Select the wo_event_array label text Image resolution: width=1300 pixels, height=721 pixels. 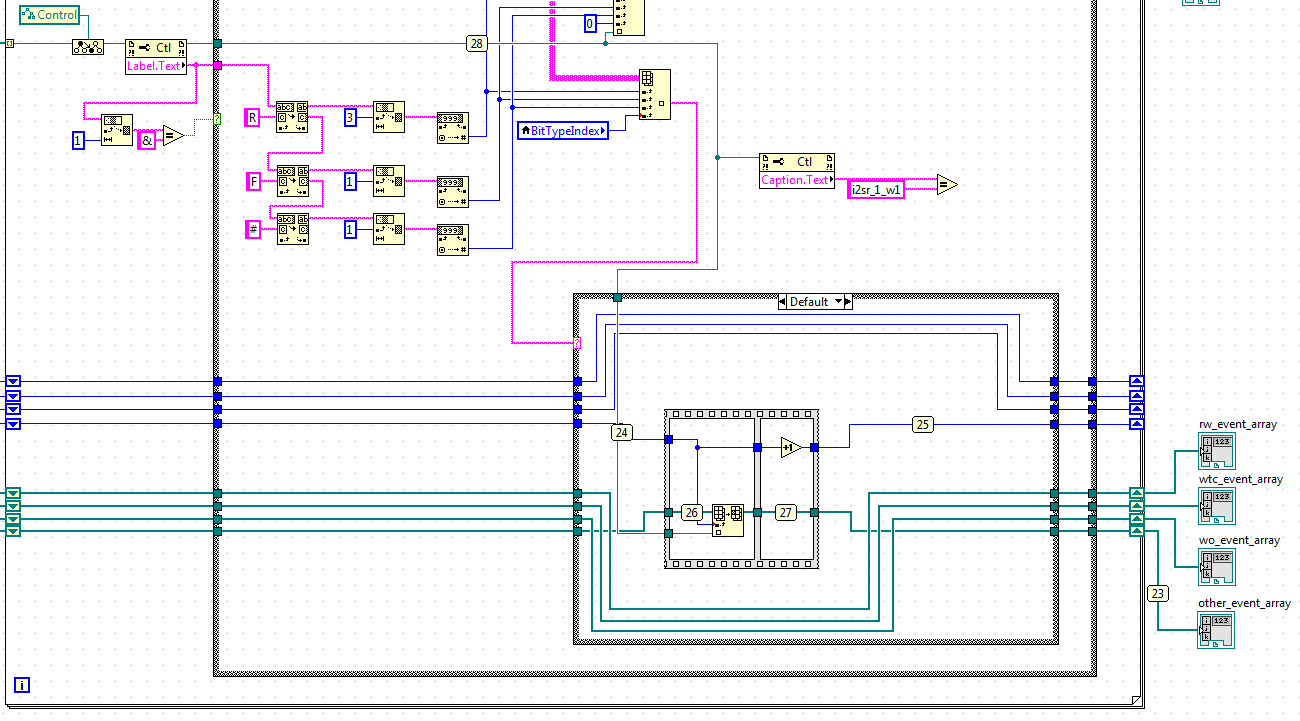[1239, 540]
